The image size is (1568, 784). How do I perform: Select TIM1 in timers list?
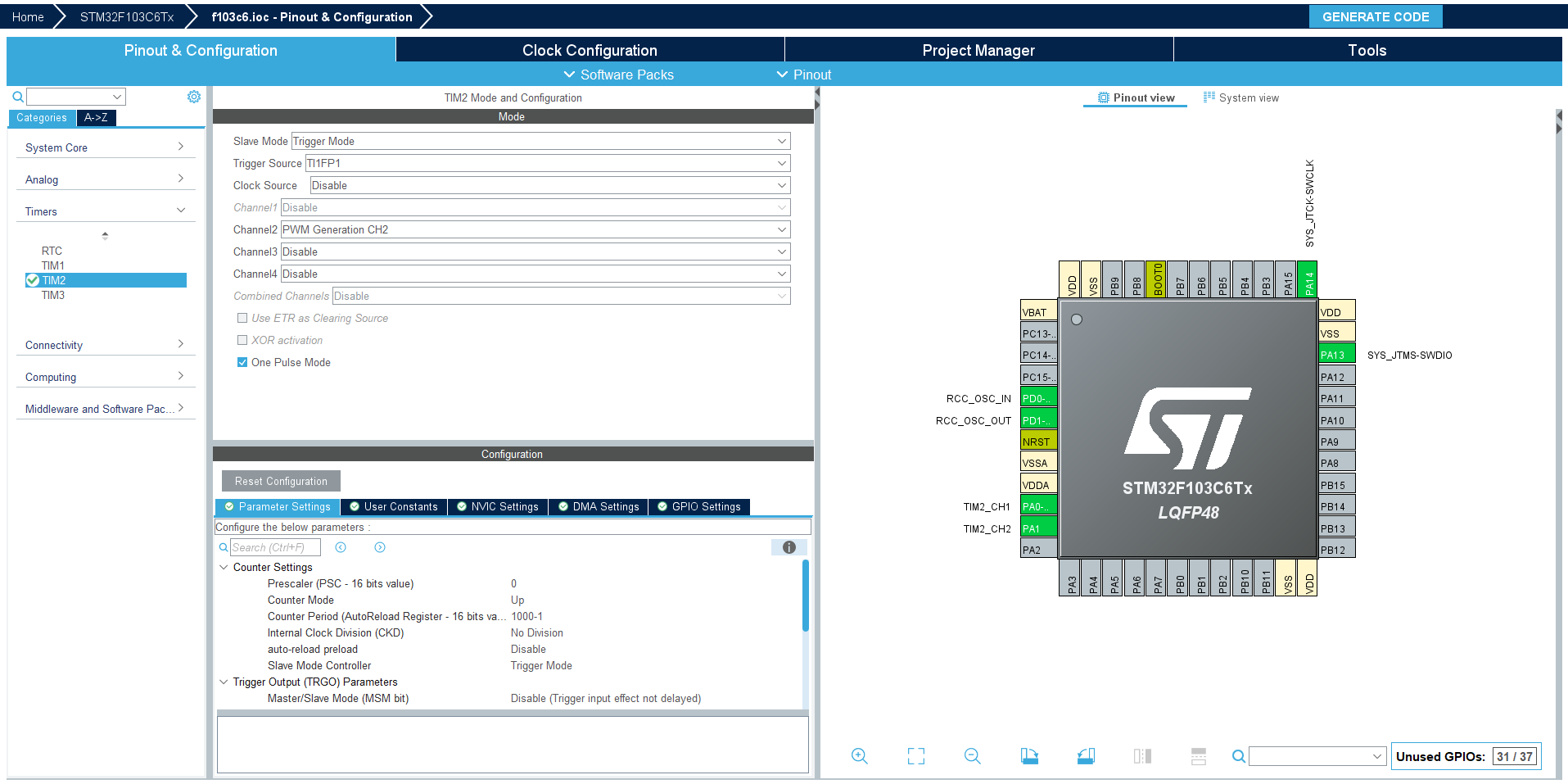click(53, 265)
